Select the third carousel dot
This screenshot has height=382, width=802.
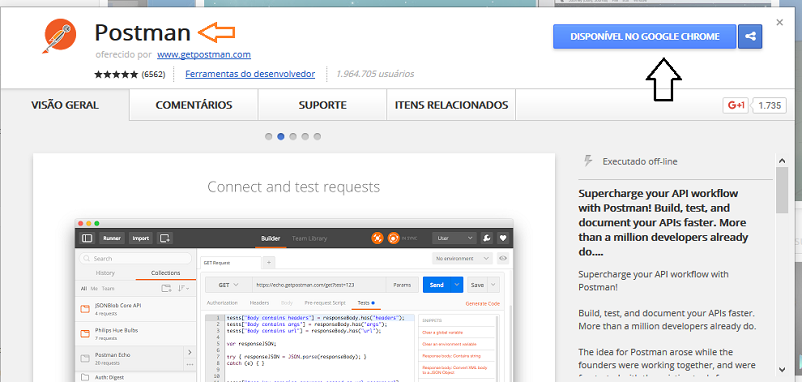[x=293, y=137]
